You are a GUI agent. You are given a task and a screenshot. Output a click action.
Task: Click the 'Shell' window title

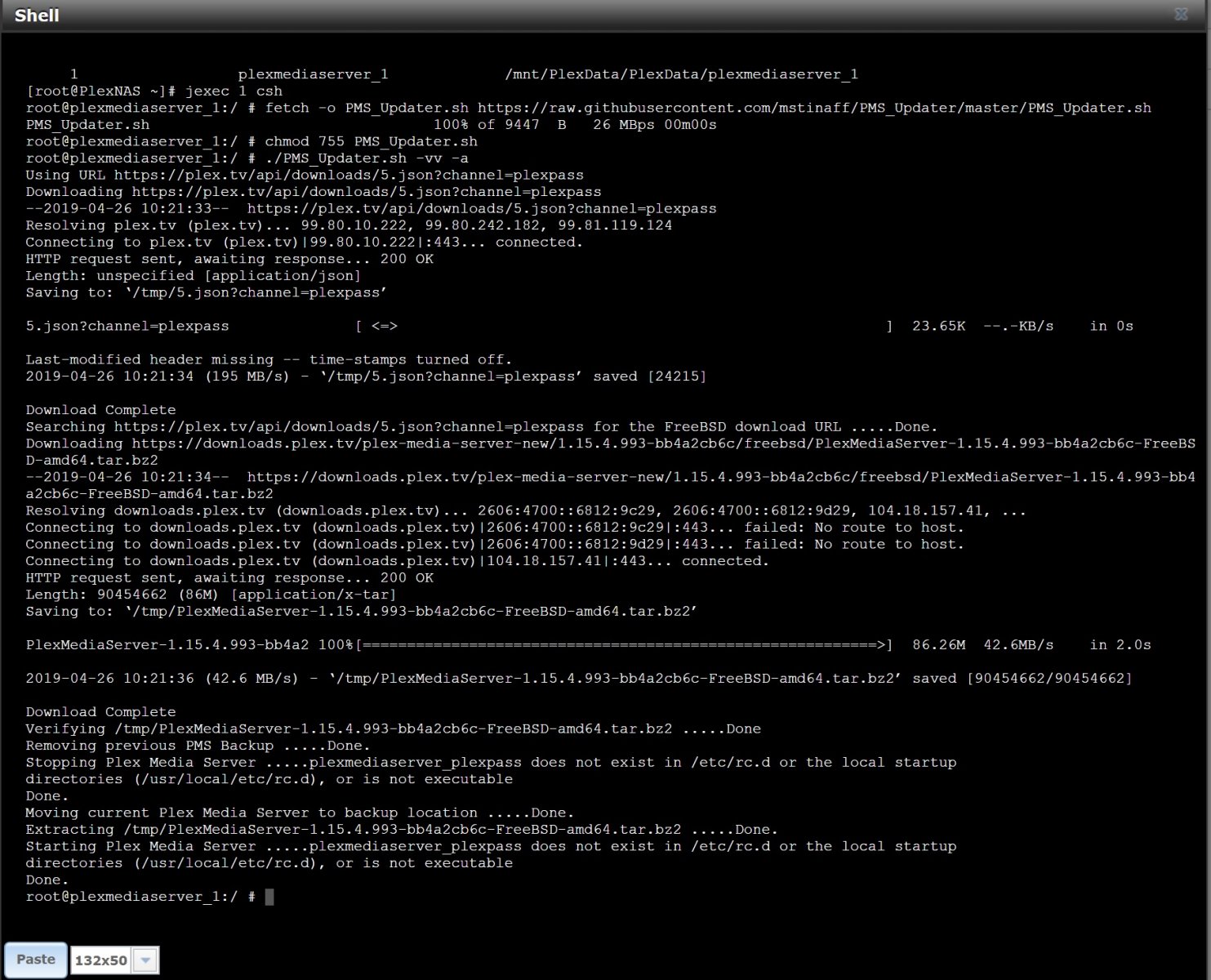coord(37,16)
